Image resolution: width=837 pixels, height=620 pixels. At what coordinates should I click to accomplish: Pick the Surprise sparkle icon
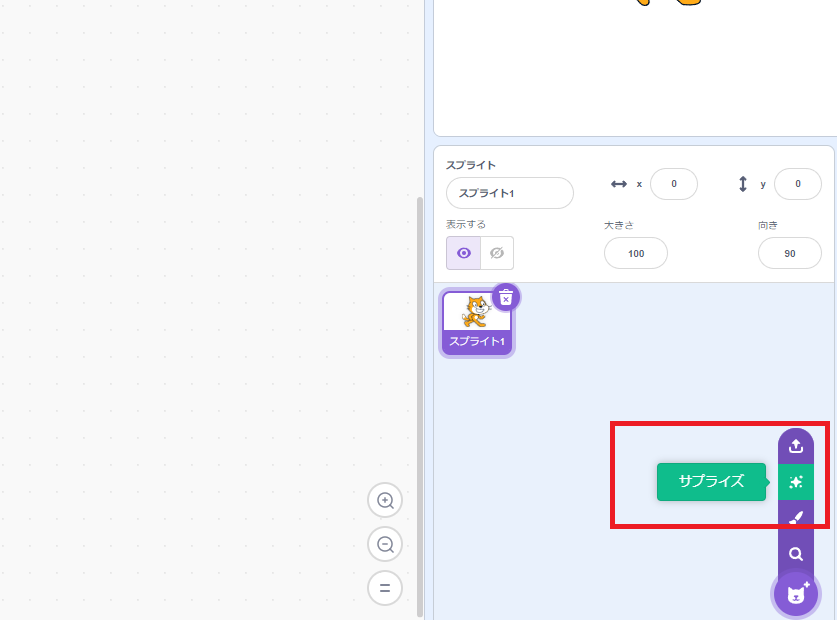tap(796, 482)
